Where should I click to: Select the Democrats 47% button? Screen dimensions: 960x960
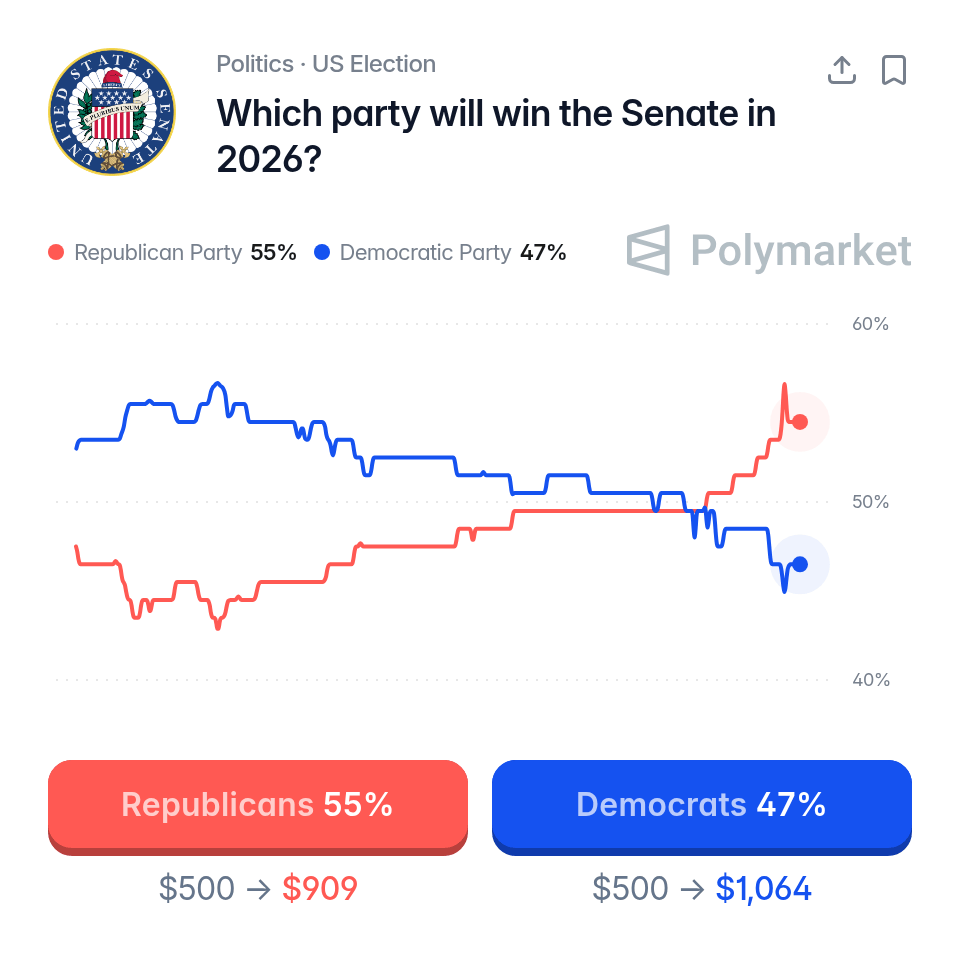[702, 807]
